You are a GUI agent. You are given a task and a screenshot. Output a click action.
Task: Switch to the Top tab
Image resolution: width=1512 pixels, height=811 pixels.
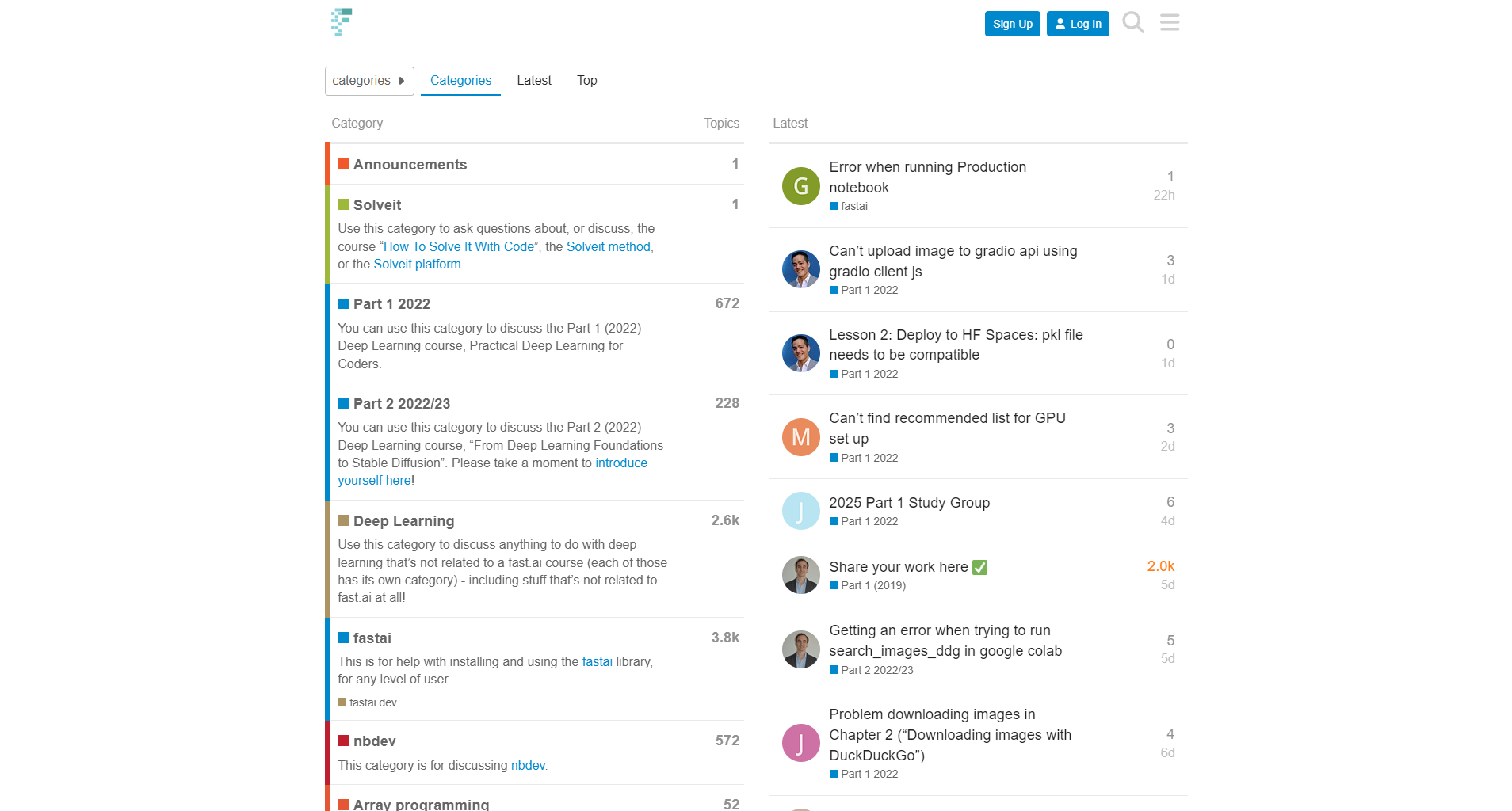[586, 81]
